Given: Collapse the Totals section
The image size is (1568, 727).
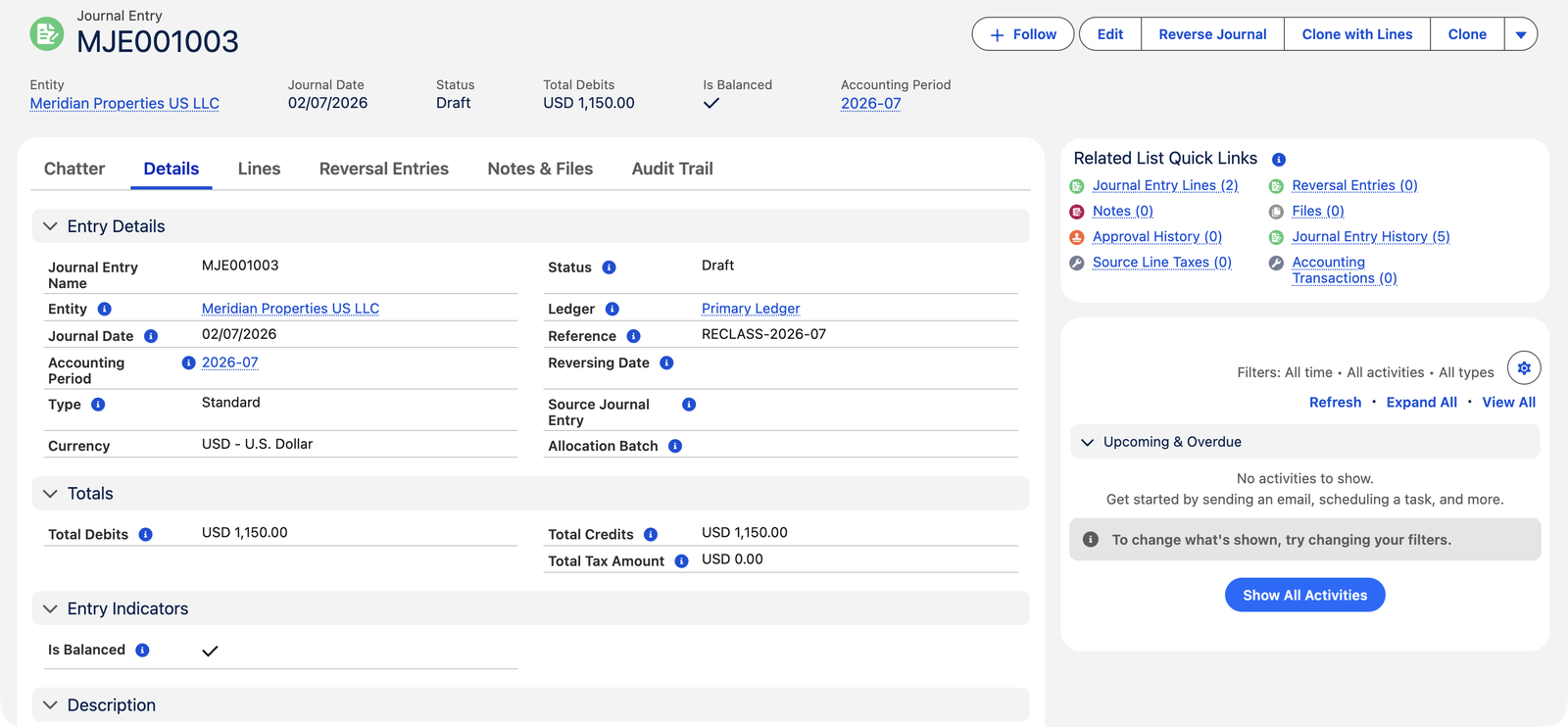Looking at the screenshot, I should tap(50, 494).
